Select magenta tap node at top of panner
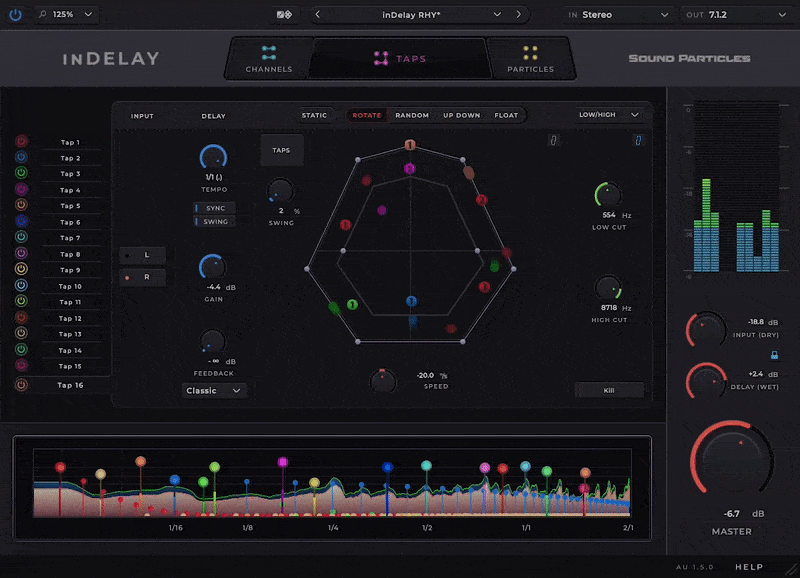The image size is (800, 578). click(410, 168)
